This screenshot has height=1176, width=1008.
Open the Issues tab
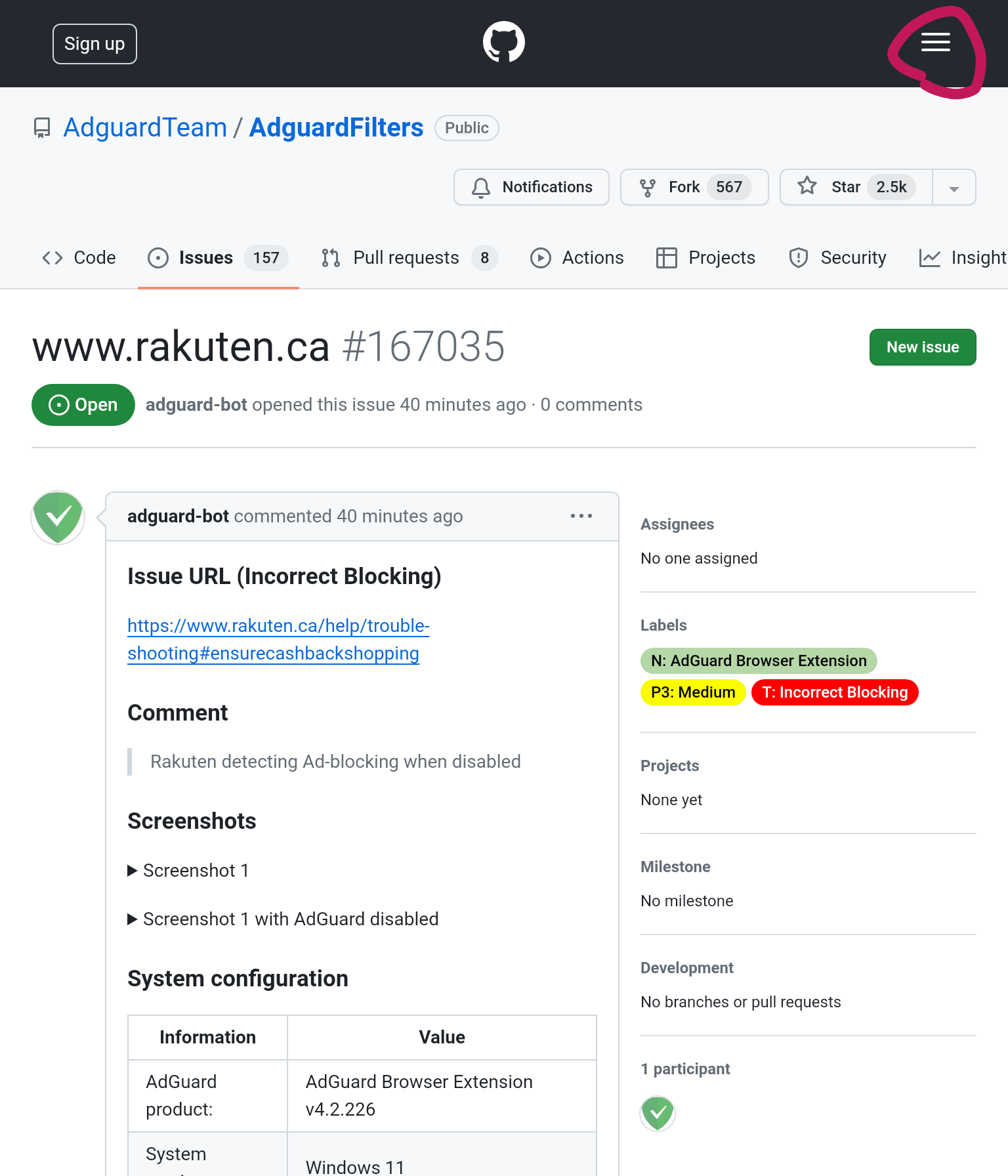[219, 258]
